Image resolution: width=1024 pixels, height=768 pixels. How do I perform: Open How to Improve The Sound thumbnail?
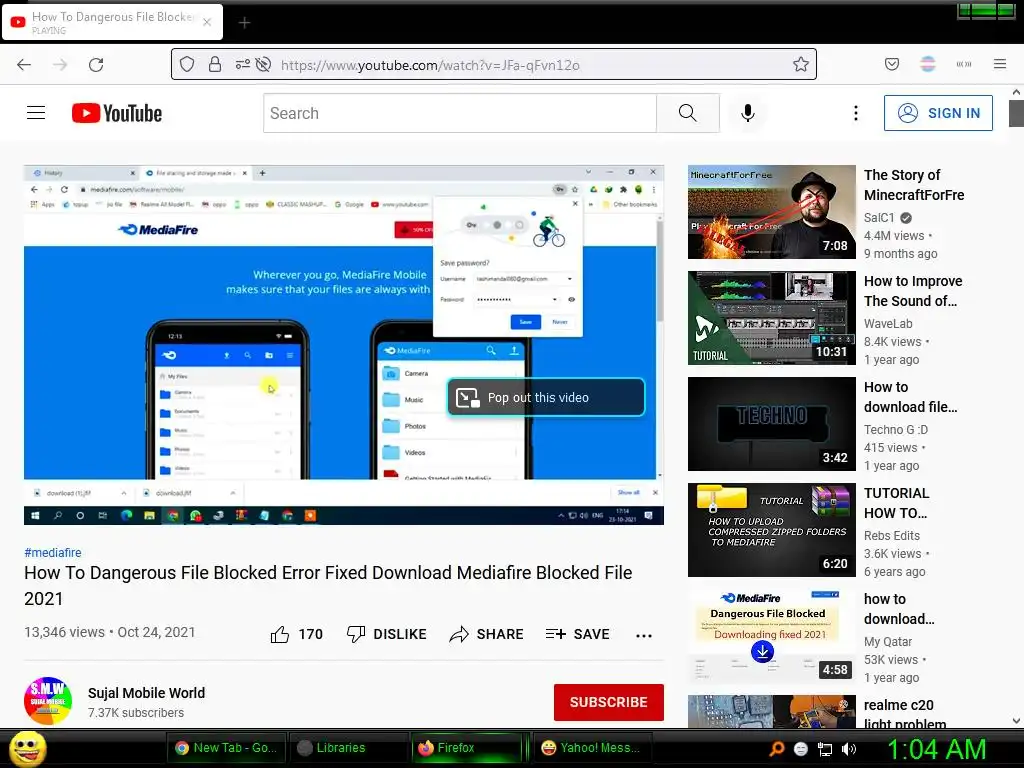[x=771, y=317]
